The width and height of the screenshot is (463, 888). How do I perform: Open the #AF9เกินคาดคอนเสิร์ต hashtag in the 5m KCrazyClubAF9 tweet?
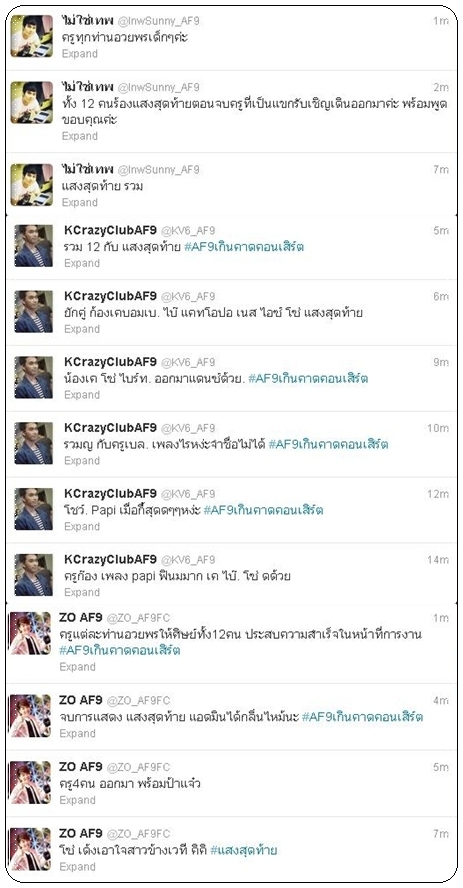[244, 247]
